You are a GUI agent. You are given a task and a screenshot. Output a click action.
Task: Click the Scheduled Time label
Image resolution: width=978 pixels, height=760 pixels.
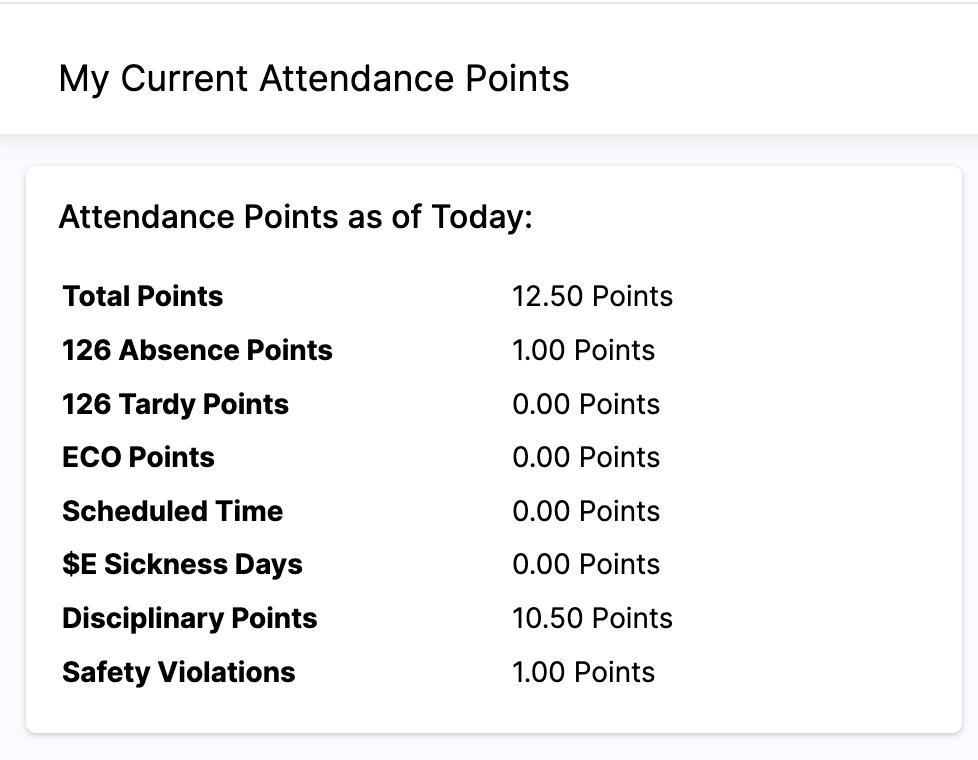(x=173, y=511)
